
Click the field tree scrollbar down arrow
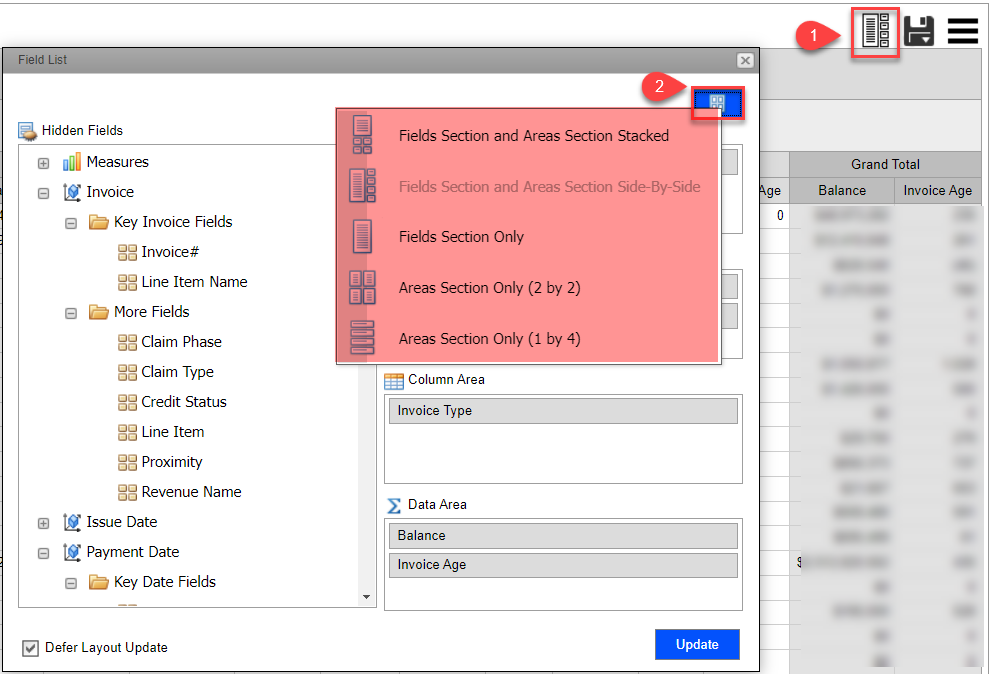367,597
